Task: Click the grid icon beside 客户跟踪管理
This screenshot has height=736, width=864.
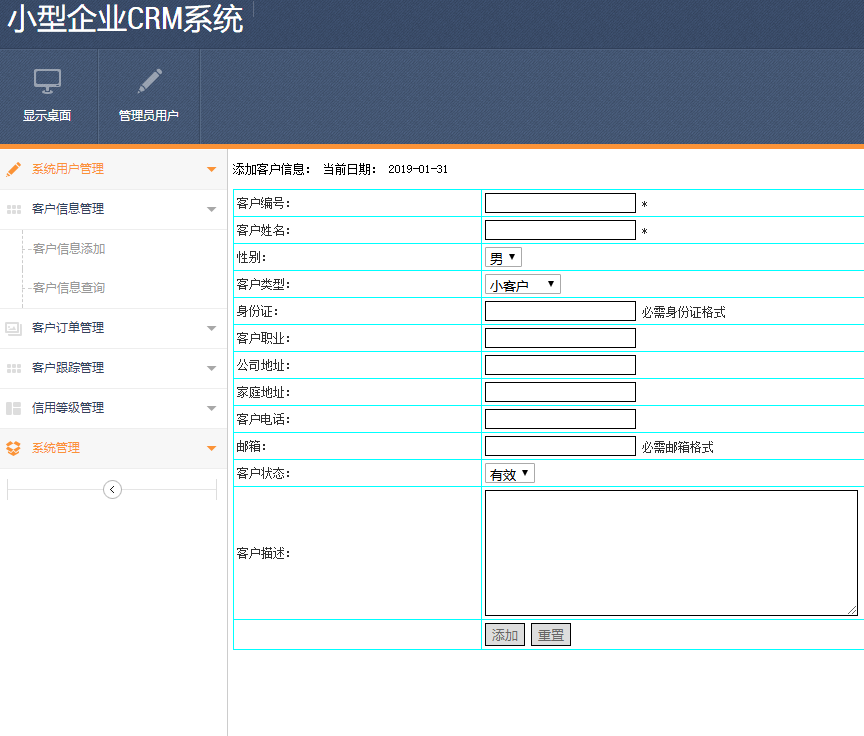Action: [x=14, y=368]
